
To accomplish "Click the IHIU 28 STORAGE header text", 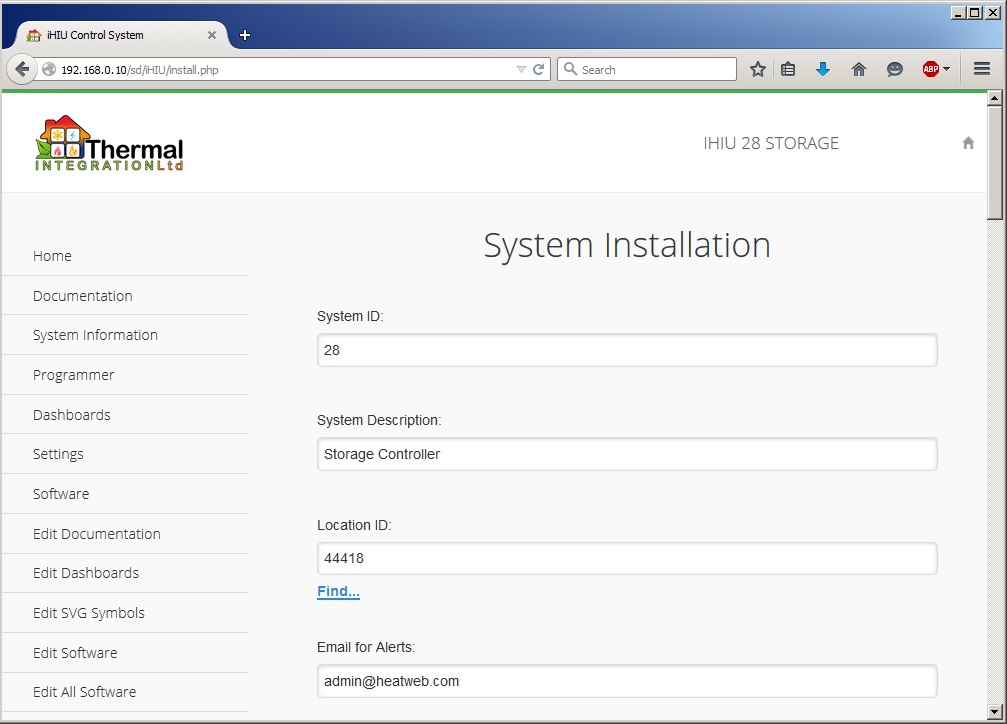I will pos(771,143).
